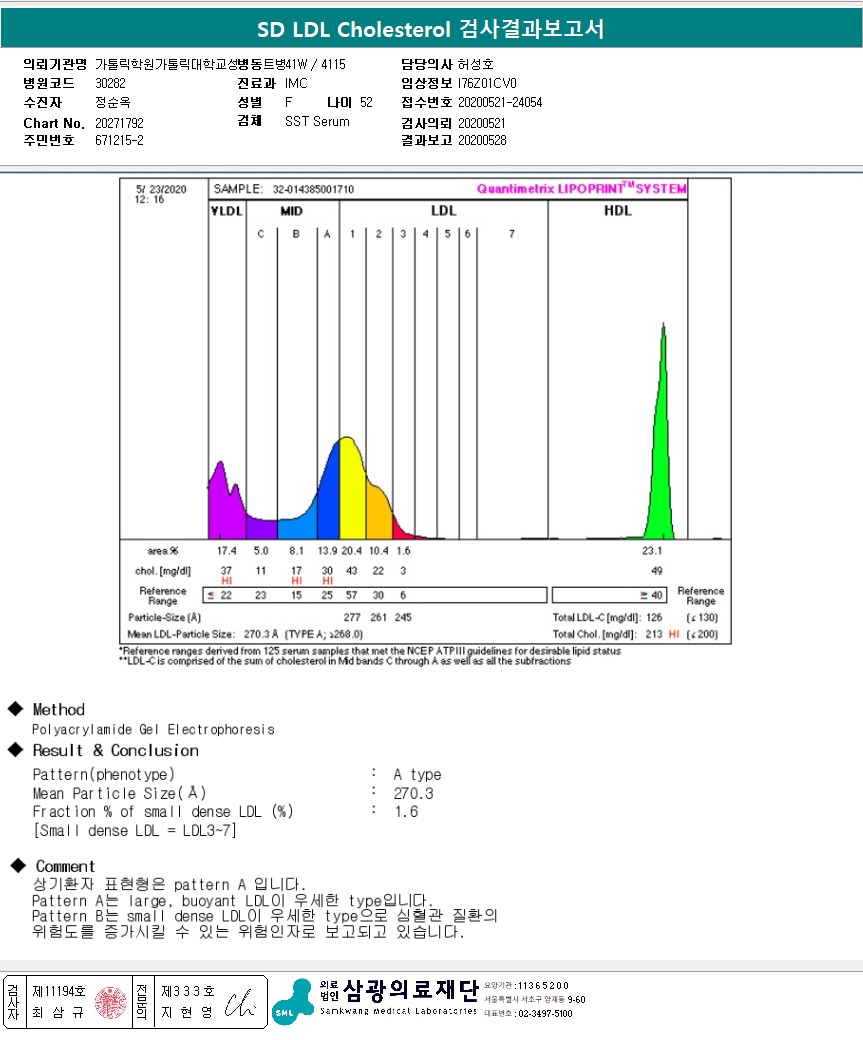Click the handwritten signature mark
863x1040 pixels.
pos(239,1004)
